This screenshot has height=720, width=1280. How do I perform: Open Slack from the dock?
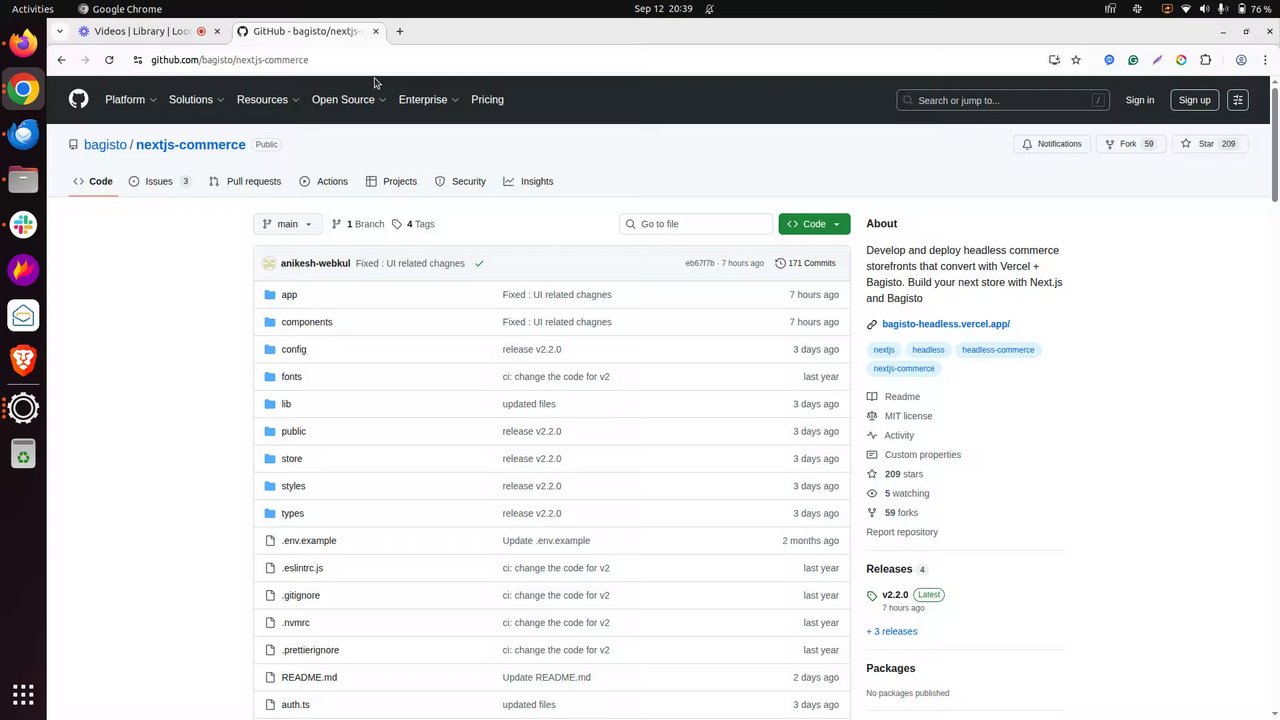point(23,225)
